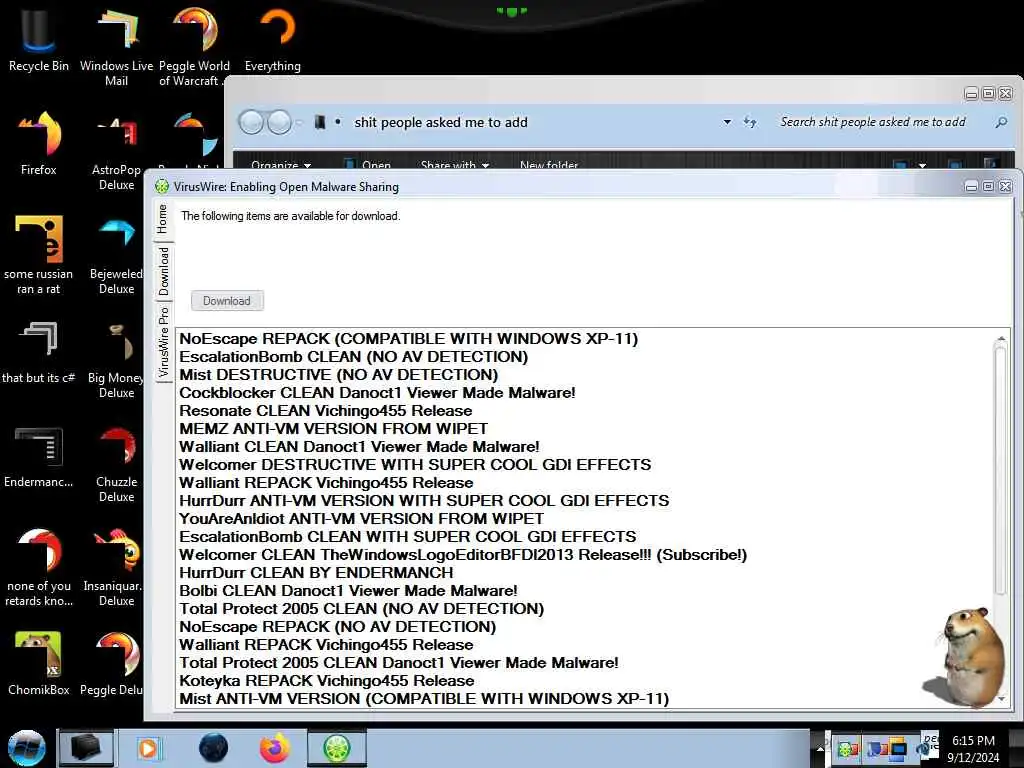The width and height of the screenshot is (1024, 768).
Task: Select 'EscalationBomb CLEAN (NO AV DETECTION)'
Action: (x=353, y=357)
